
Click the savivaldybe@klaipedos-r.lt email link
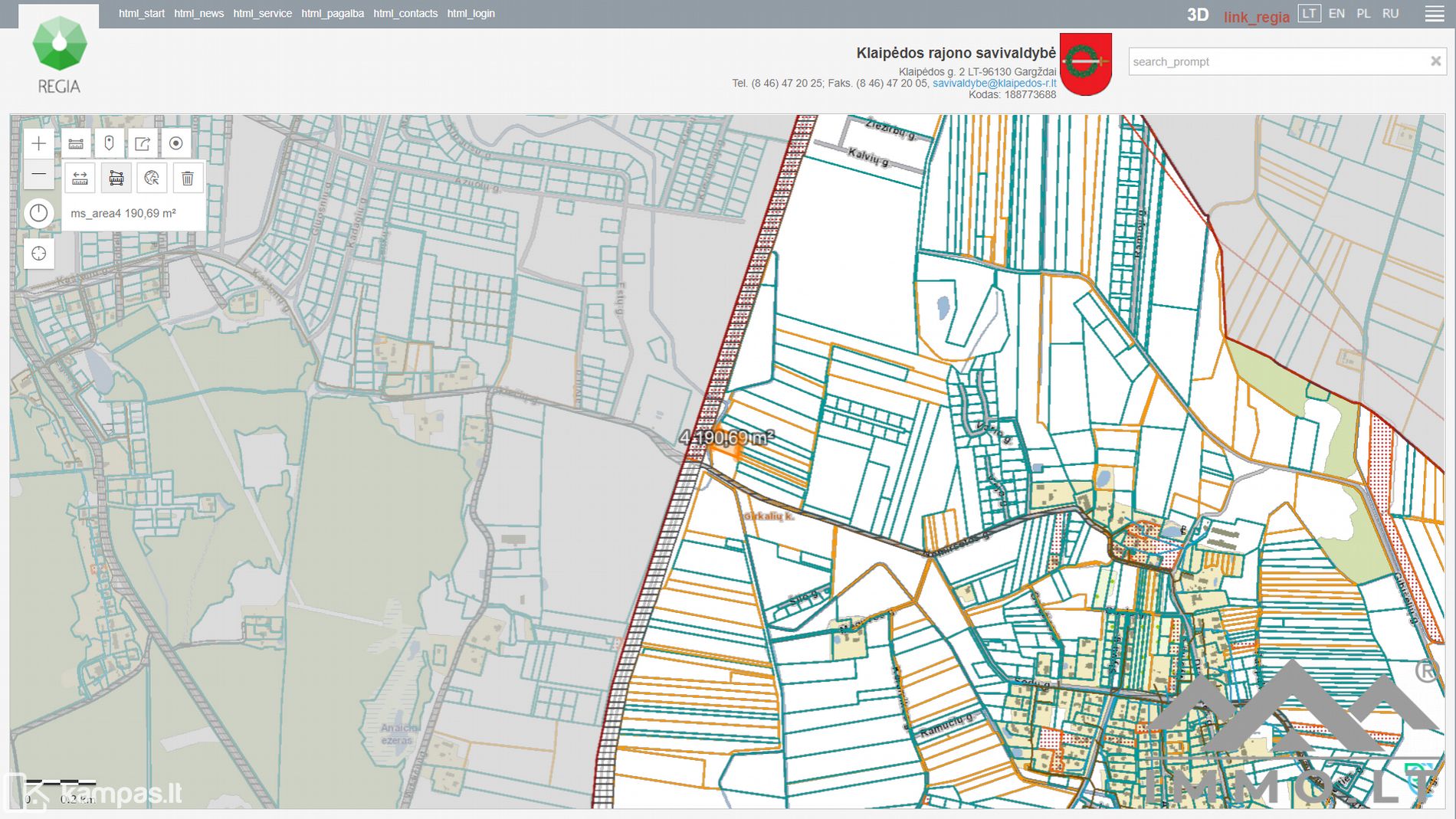point(994,84)
